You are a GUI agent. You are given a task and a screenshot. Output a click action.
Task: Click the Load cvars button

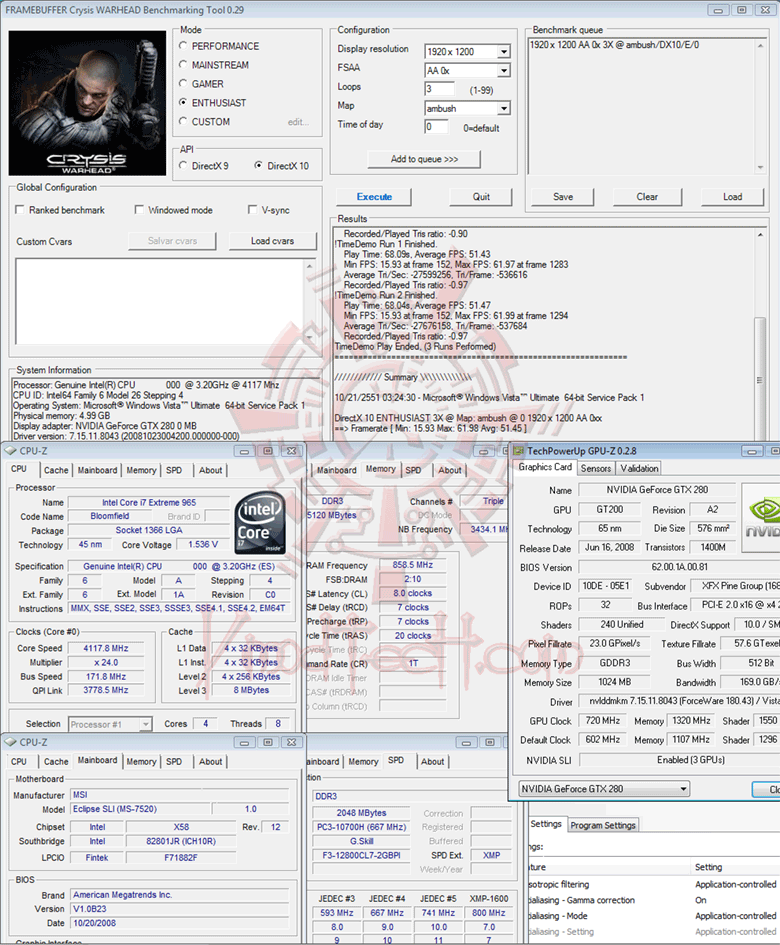pos(272,240)
